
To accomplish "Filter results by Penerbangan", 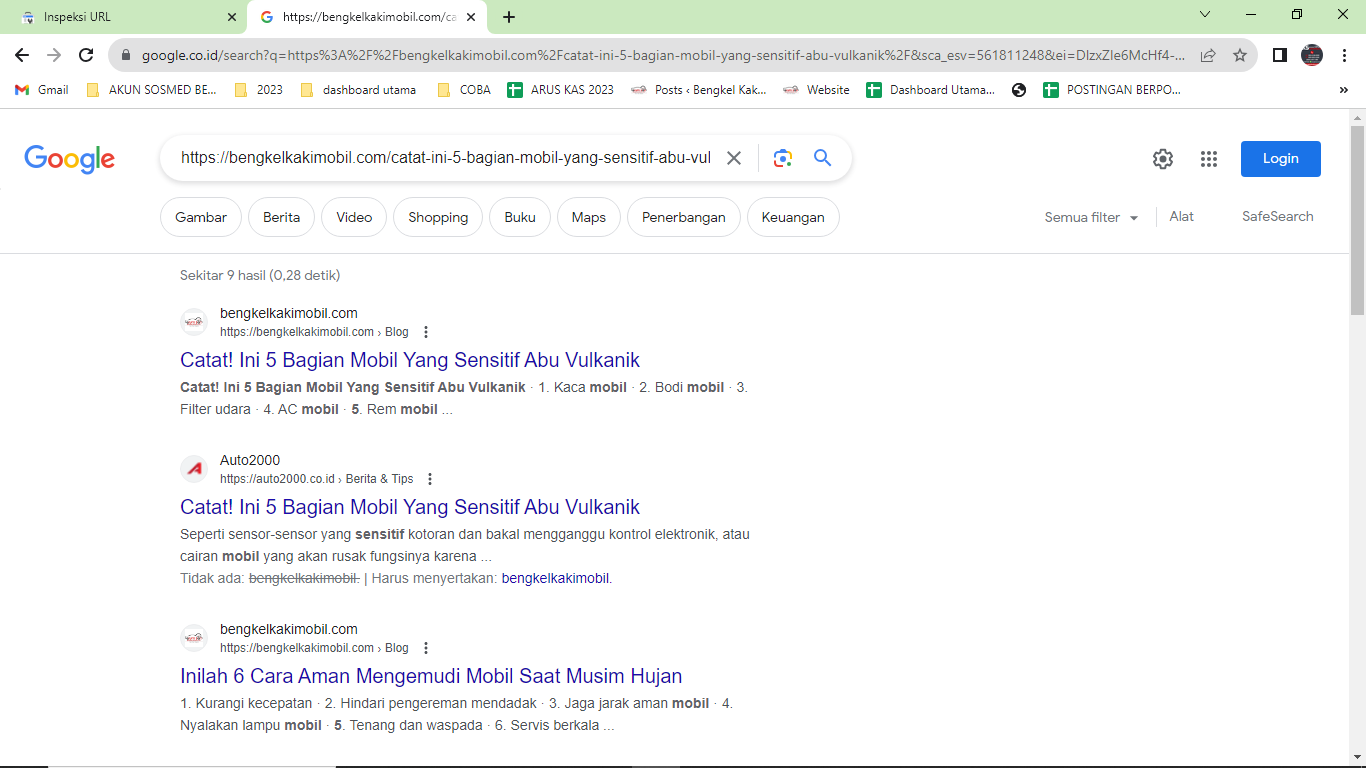I will [684, 217].
